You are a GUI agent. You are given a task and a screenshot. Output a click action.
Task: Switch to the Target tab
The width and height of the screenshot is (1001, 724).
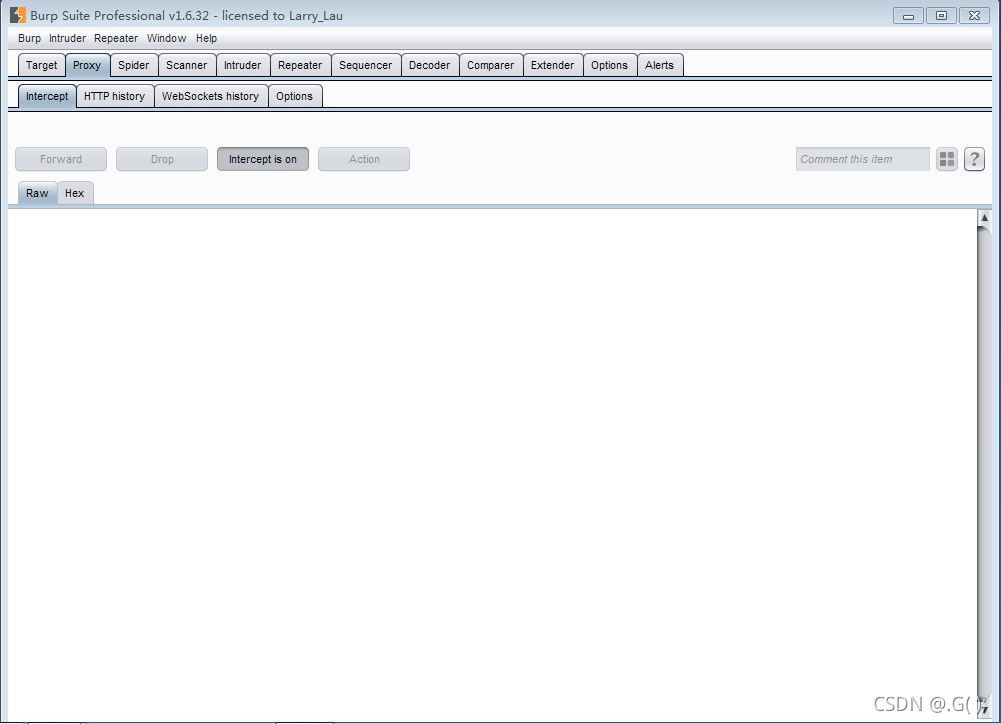tap(41, 65)
